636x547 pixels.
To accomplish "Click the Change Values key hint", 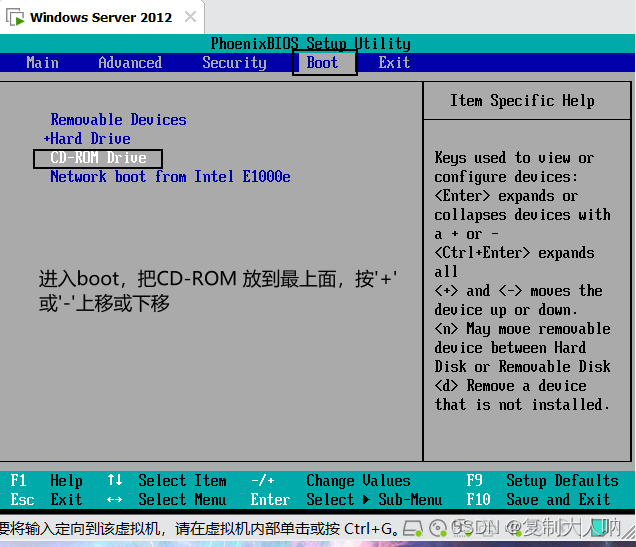I will point(331,481).
